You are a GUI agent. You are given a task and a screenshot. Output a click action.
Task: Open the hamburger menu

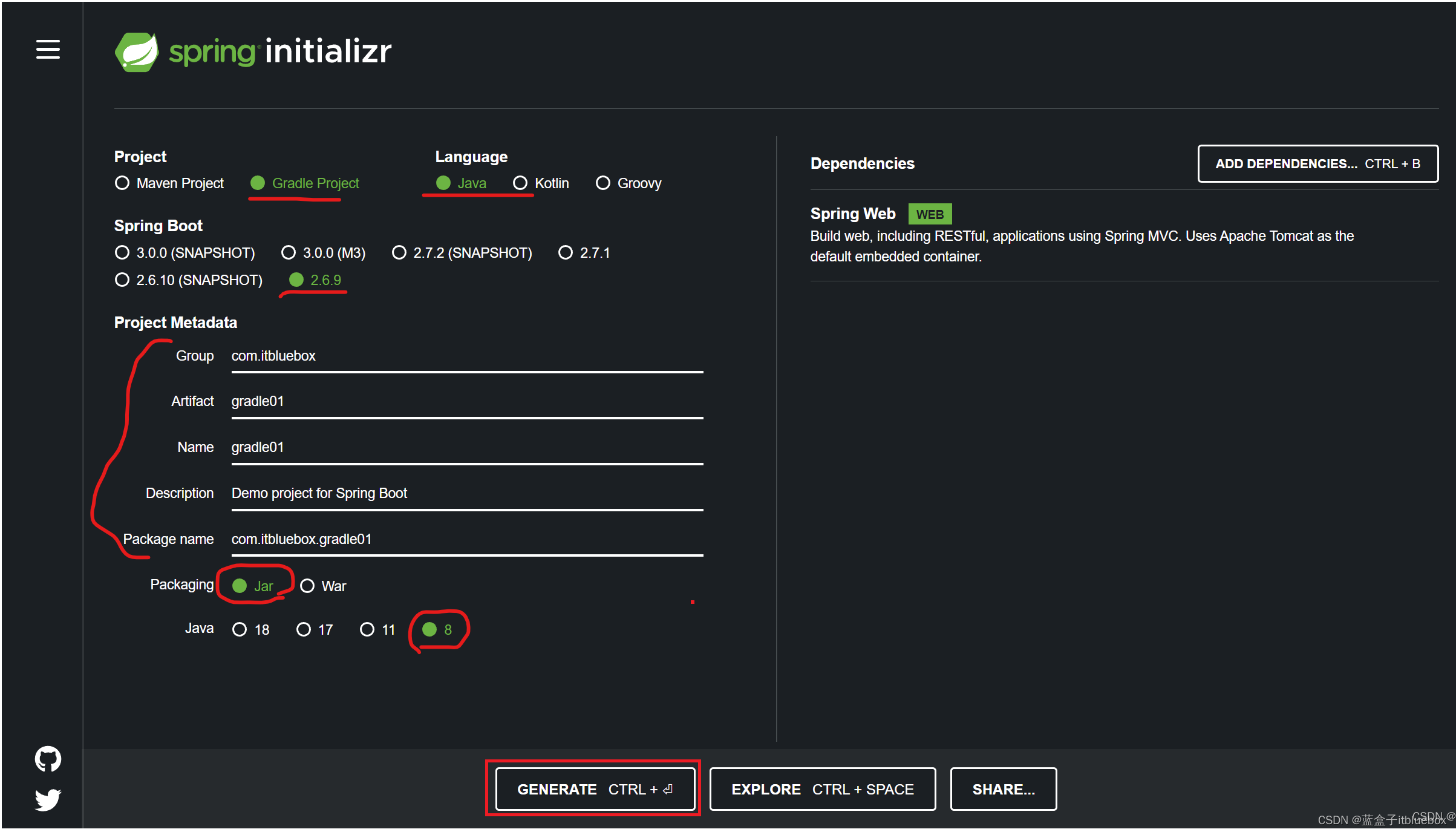48,50
